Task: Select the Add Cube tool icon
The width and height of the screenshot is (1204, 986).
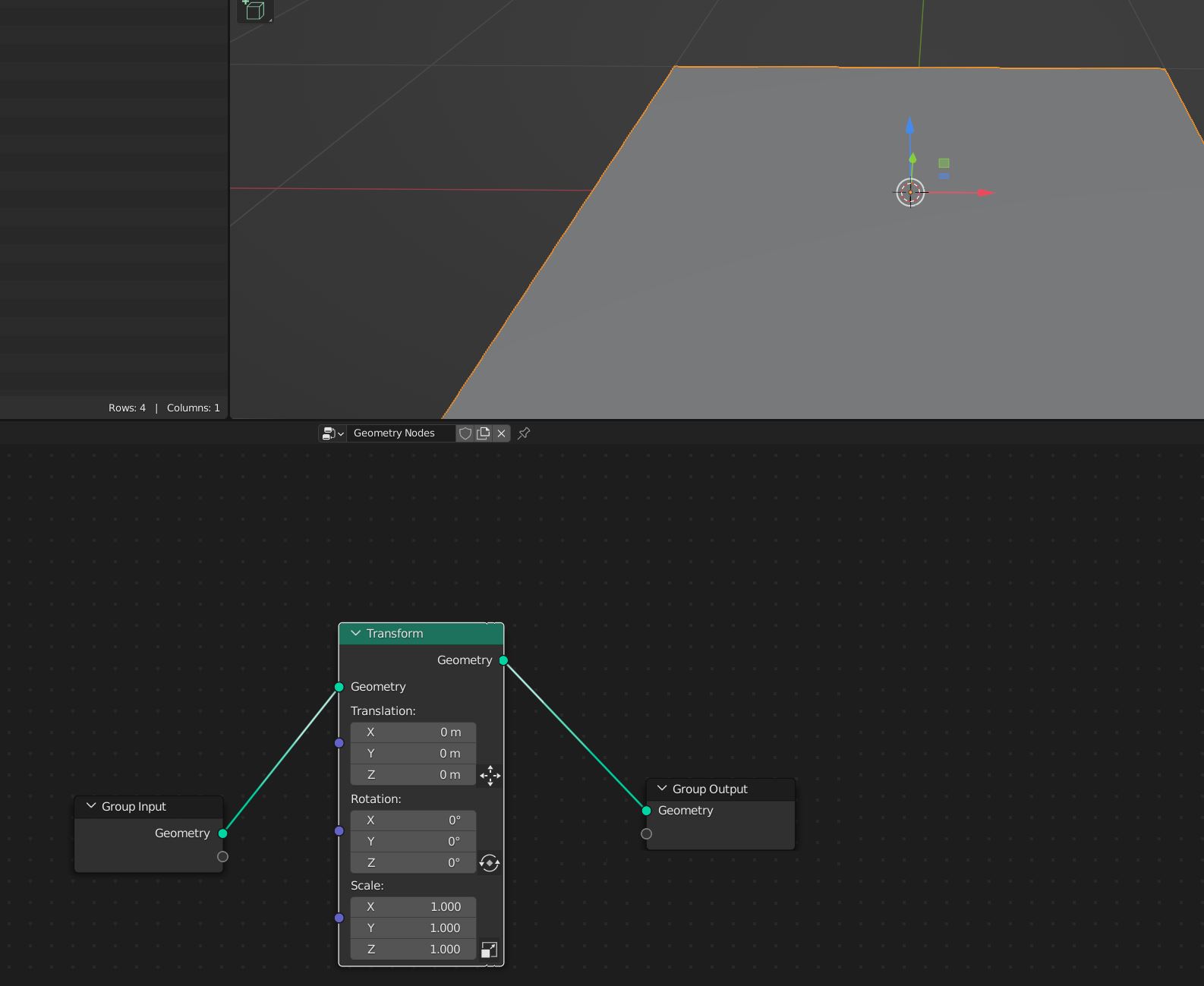Action: coord(254,10)
